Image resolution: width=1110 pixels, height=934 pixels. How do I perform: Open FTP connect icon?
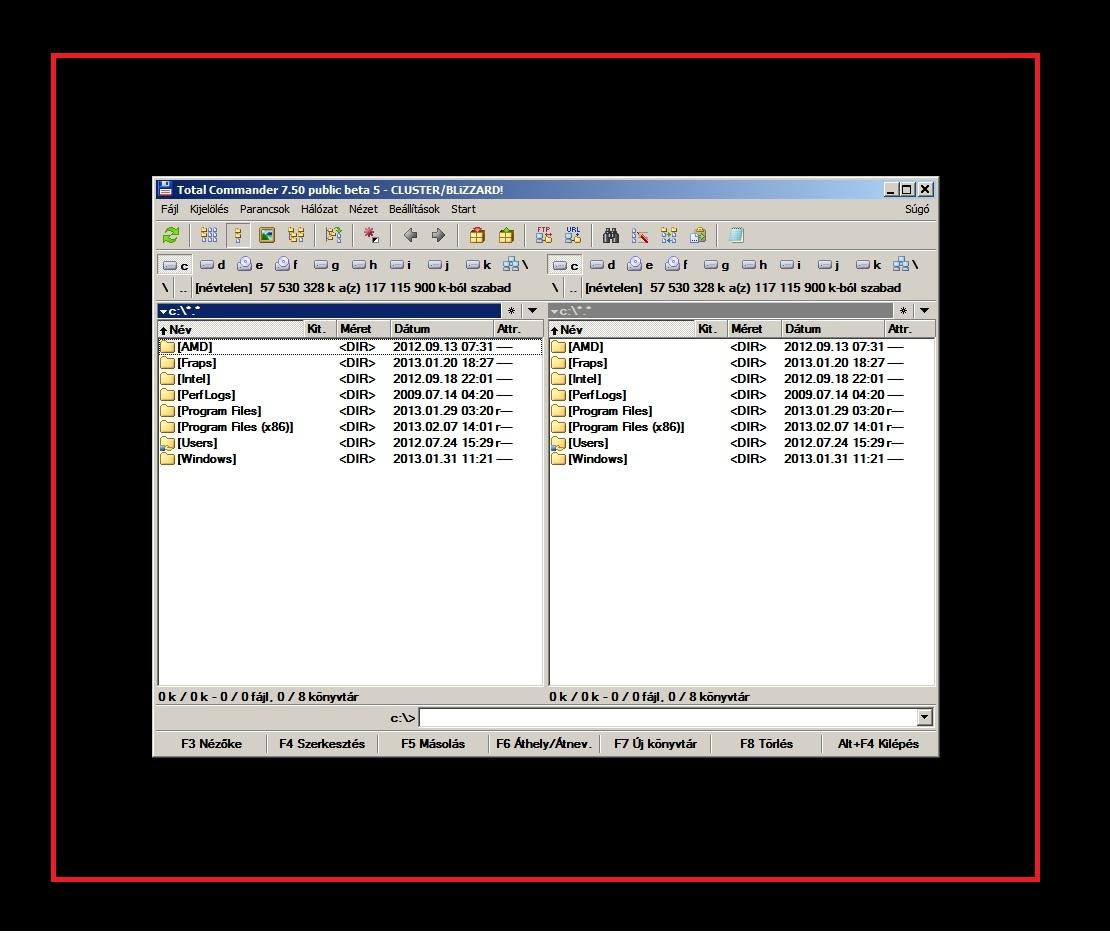544,235
